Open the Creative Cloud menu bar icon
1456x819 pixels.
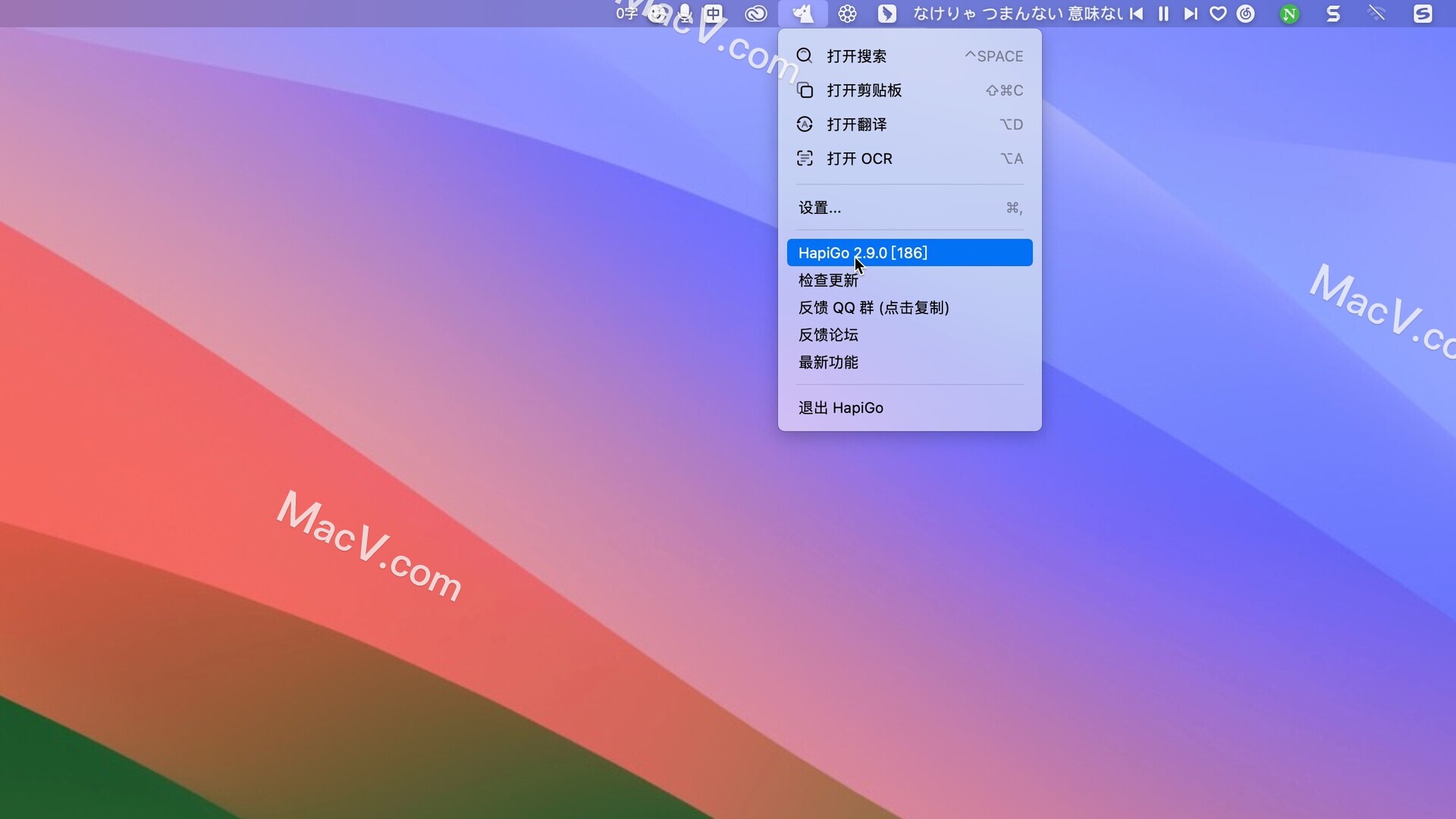click(755, 14)
